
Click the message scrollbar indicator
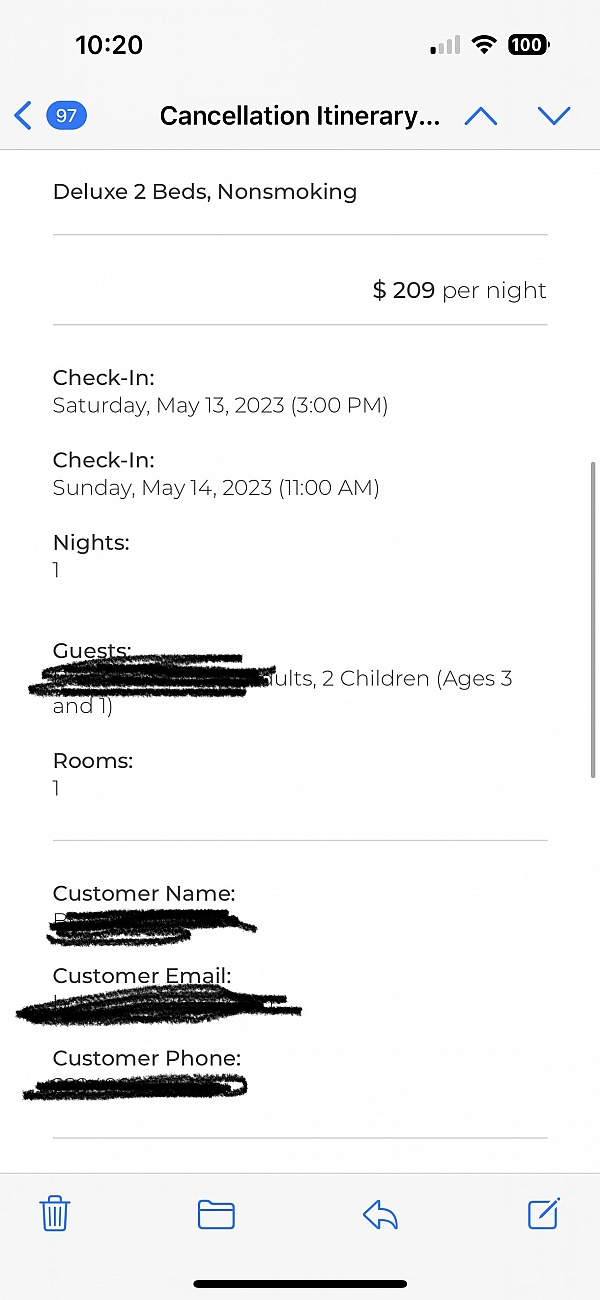594,620
